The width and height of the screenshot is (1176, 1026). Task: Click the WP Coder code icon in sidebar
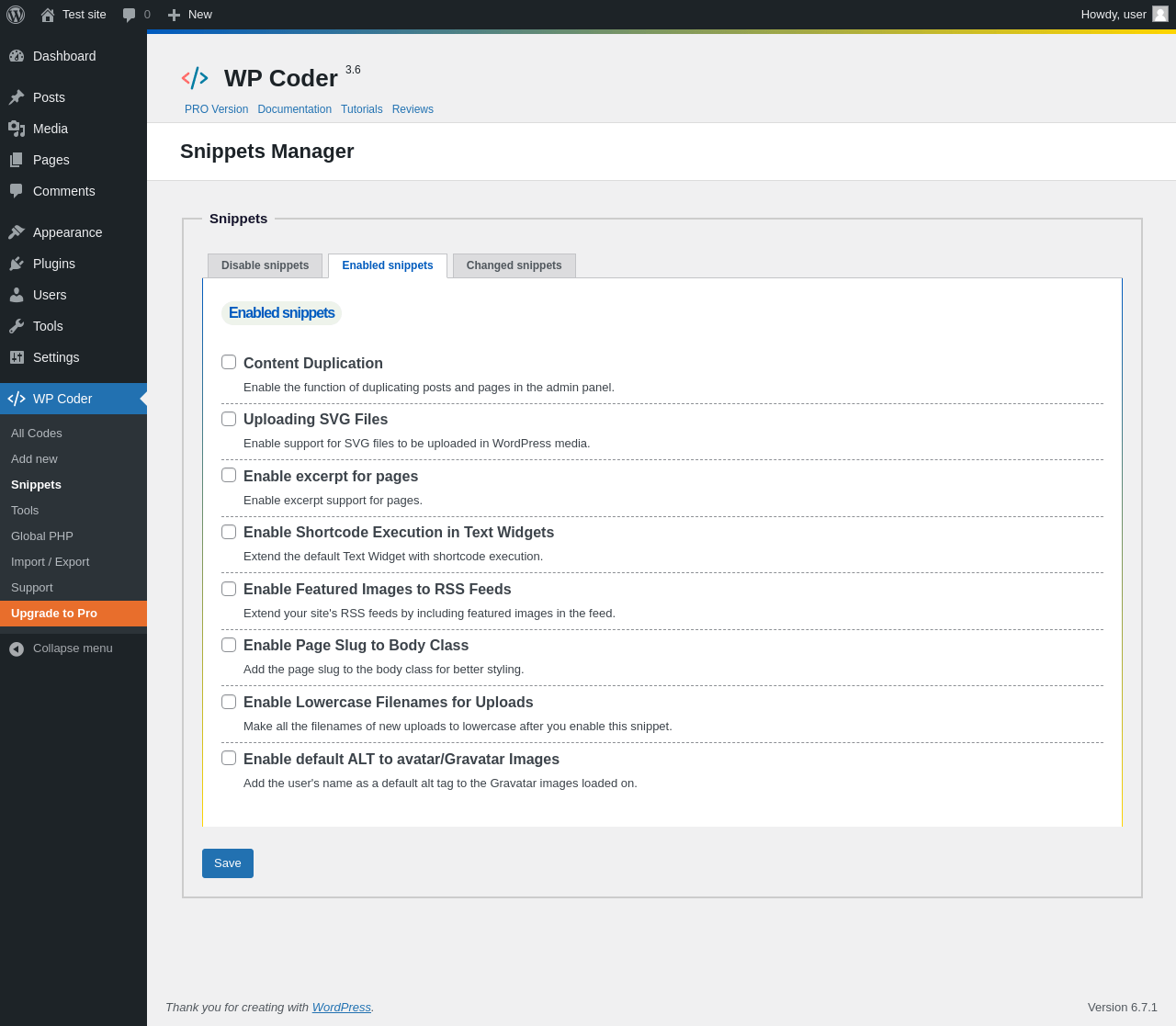point(17,399)
